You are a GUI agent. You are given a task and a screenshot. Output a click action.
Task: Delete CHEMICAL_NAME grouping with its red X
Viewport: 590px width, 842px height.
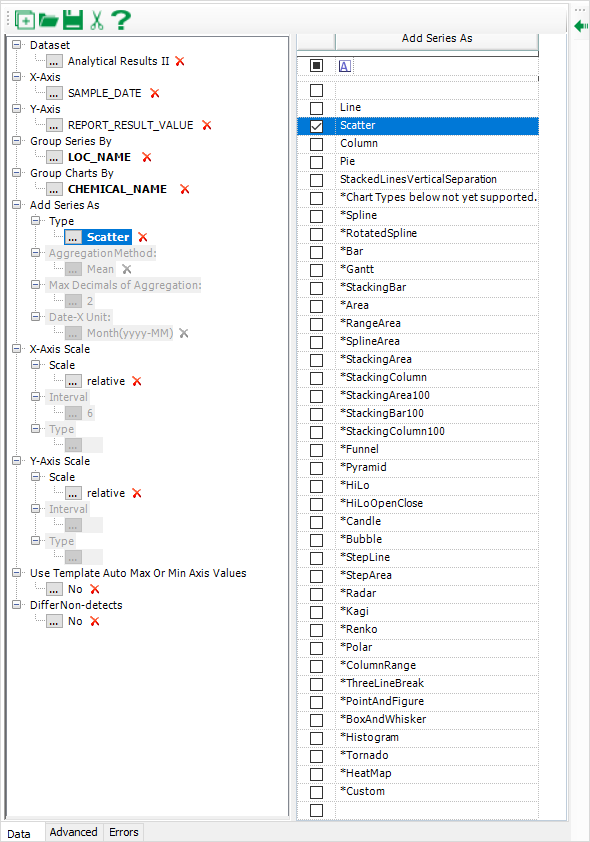[185, 189]
